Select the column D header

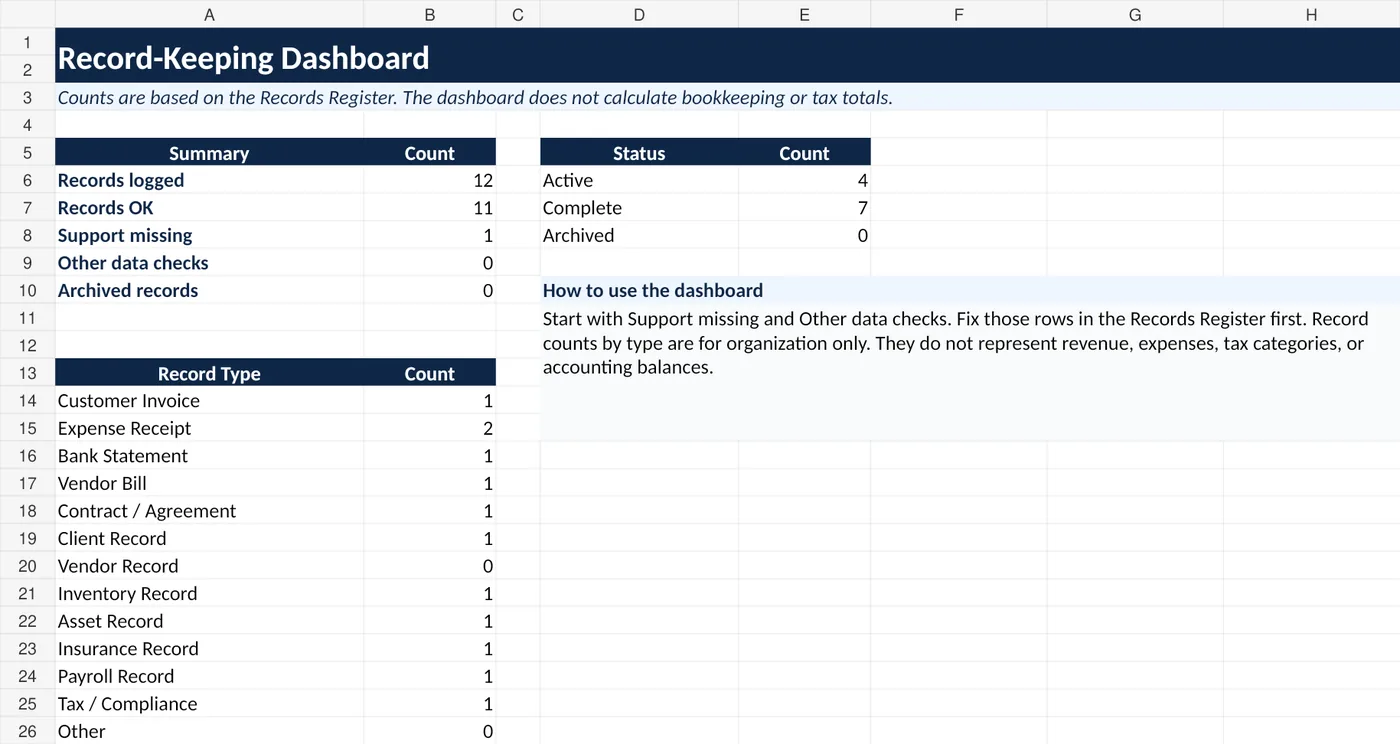(x=639, y=14)
